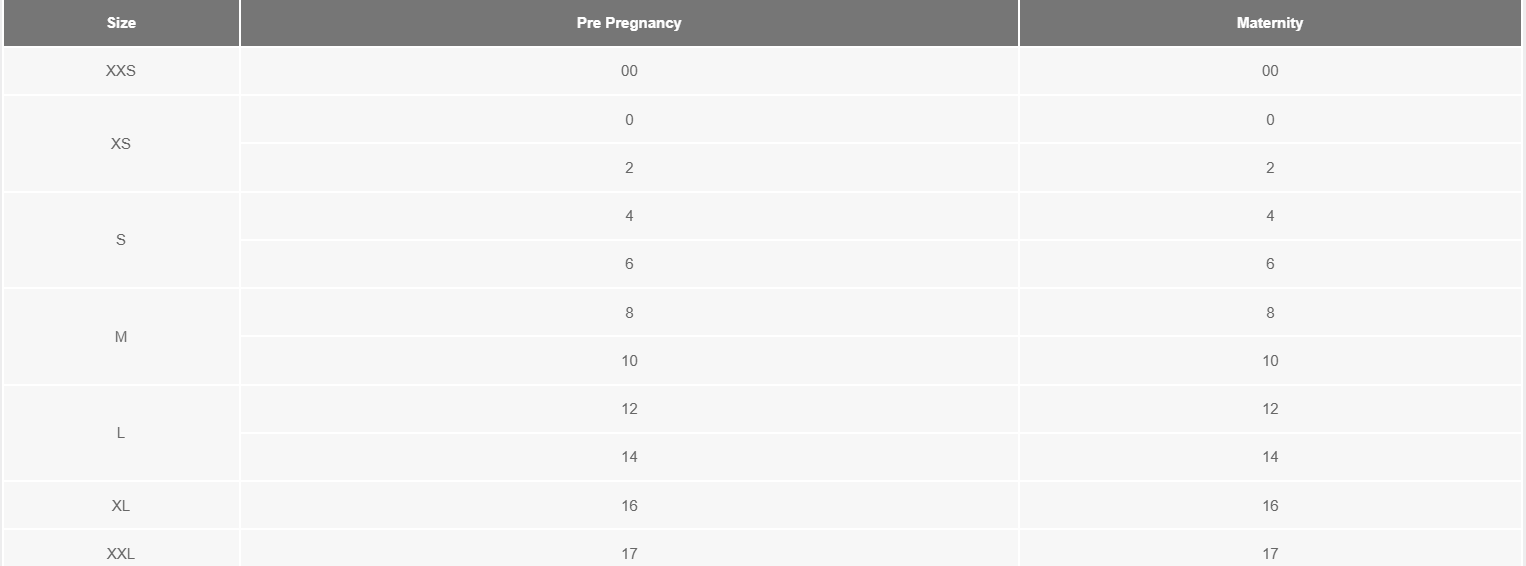Click the Size column header
The image size is (1526, 566).
point(121,23)
